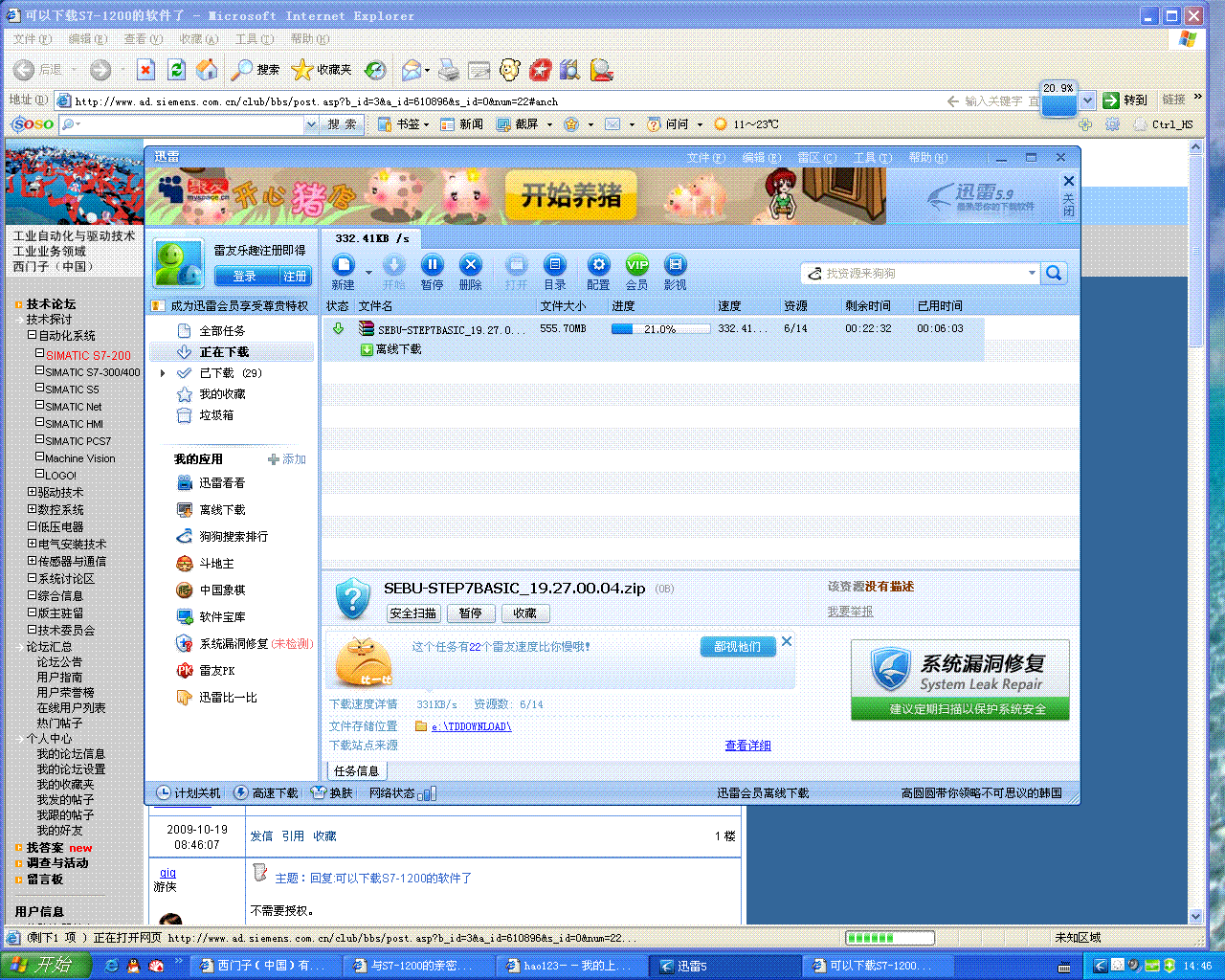1225x980 pixels.
Task: Switch to the 任务信息 tab
Action: 356,770
